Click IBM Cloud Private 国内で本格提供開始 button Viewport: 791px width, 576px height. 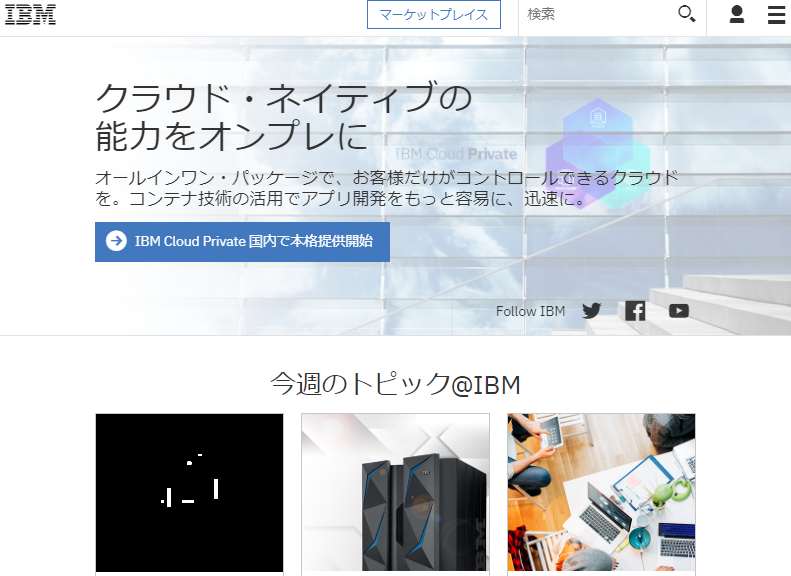click(242, 242)
